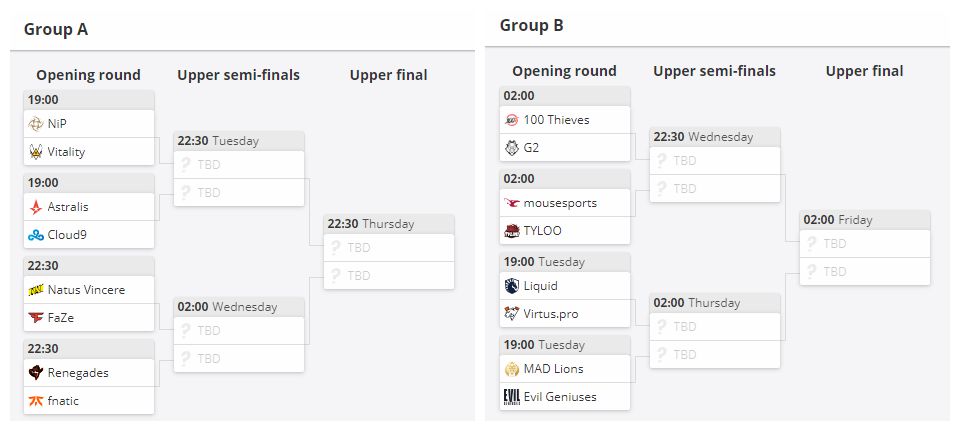Click the fnatic orange logo
Screen dimensions: 960x431
click(x=36, y=401)
